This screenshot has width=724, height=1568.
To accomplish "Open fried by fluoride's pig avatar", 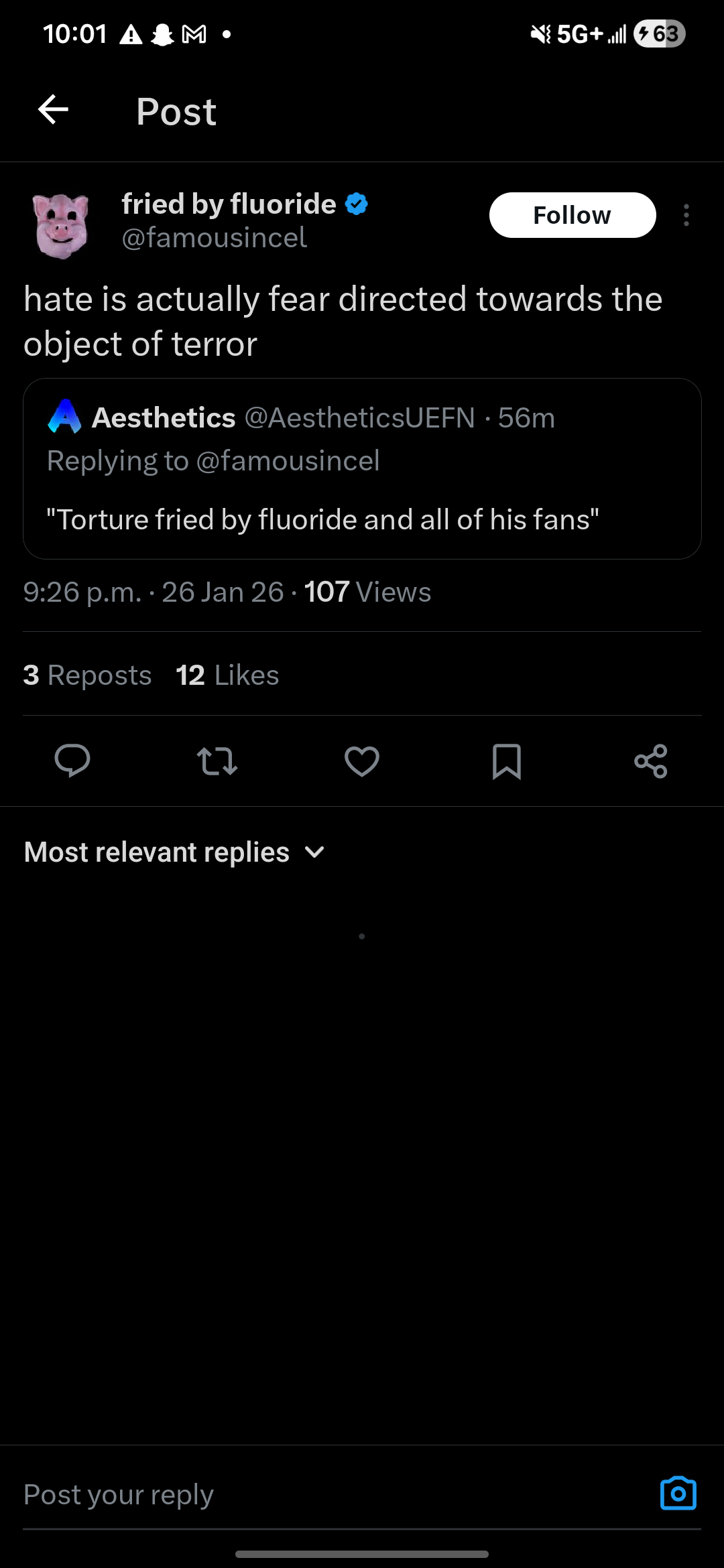I will coord(61,225).
